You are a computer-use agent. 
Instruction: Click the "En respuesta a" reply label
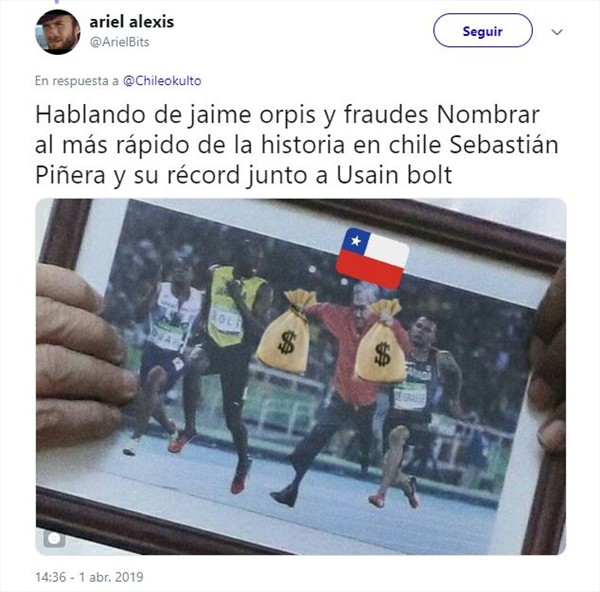77,81
